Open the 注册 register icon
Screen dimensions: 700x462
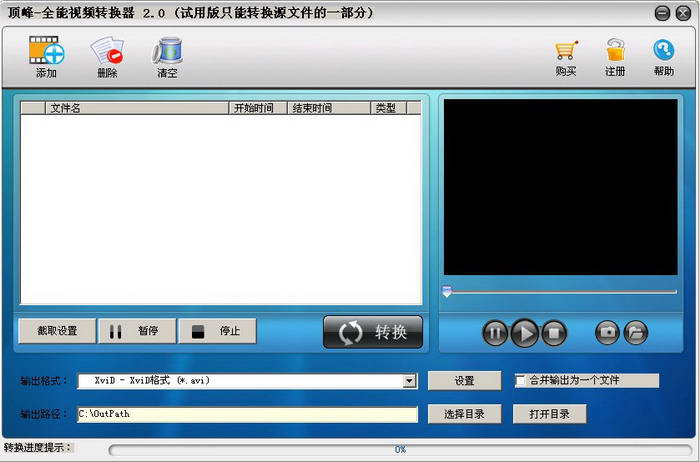[615, 50]
